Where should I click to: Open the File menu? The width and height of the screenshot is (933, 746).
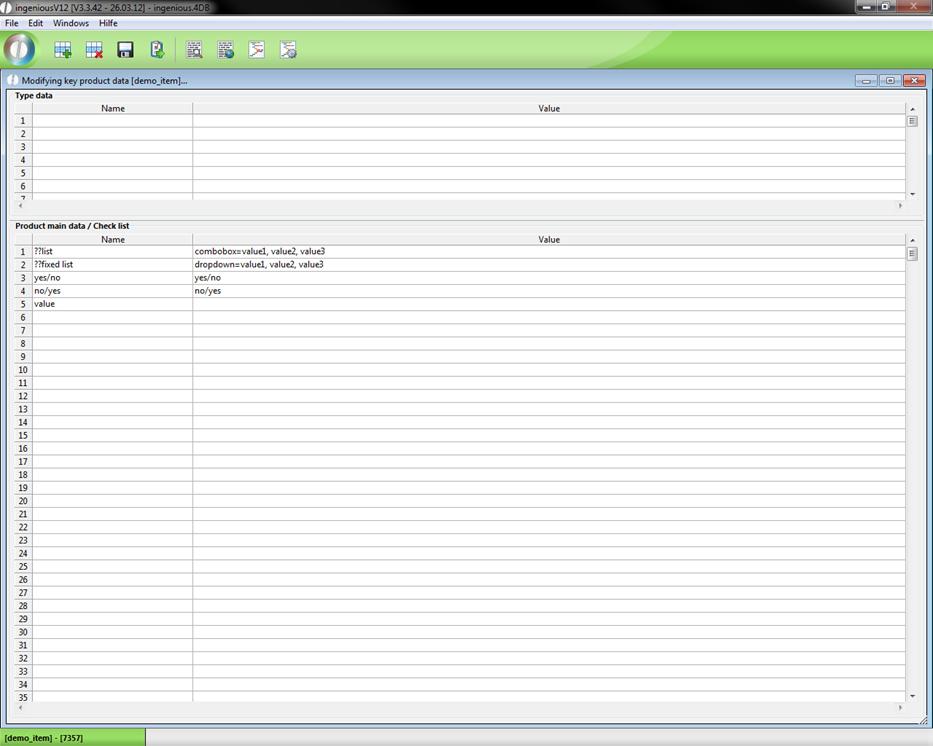(x=12, y=23)
